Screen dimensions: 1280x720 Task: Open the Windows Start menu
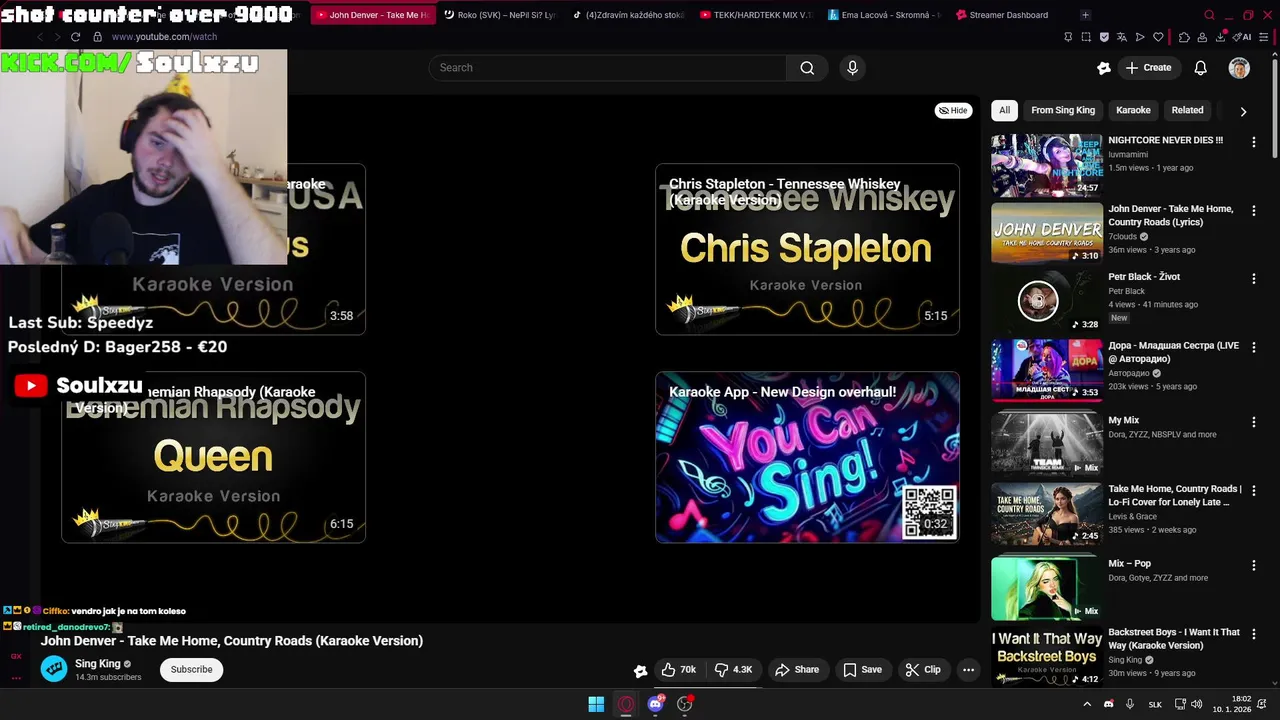tap(596, 704)
